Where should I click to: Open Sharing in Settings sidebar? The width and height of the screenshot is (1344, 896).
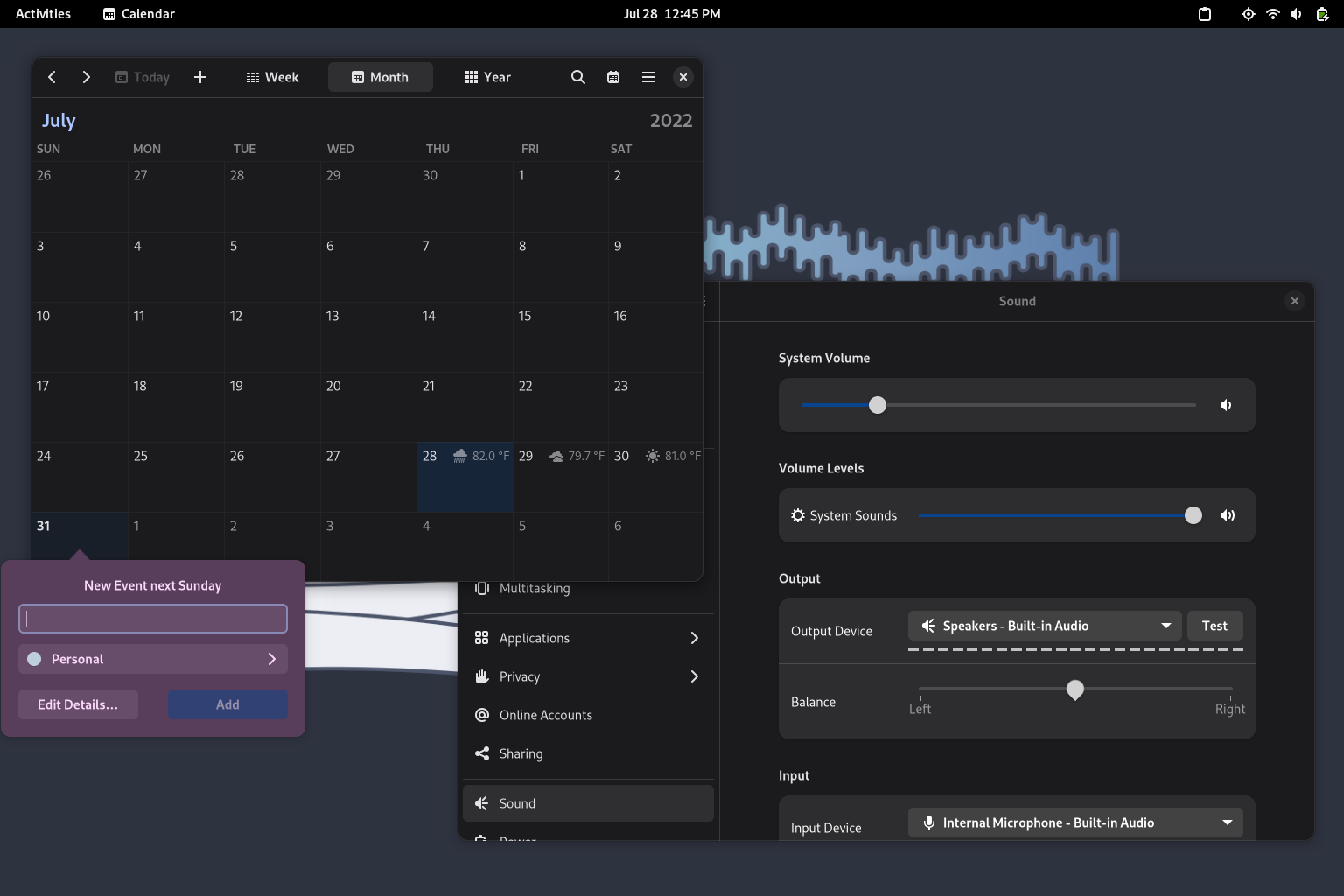[x=588, y=753]
